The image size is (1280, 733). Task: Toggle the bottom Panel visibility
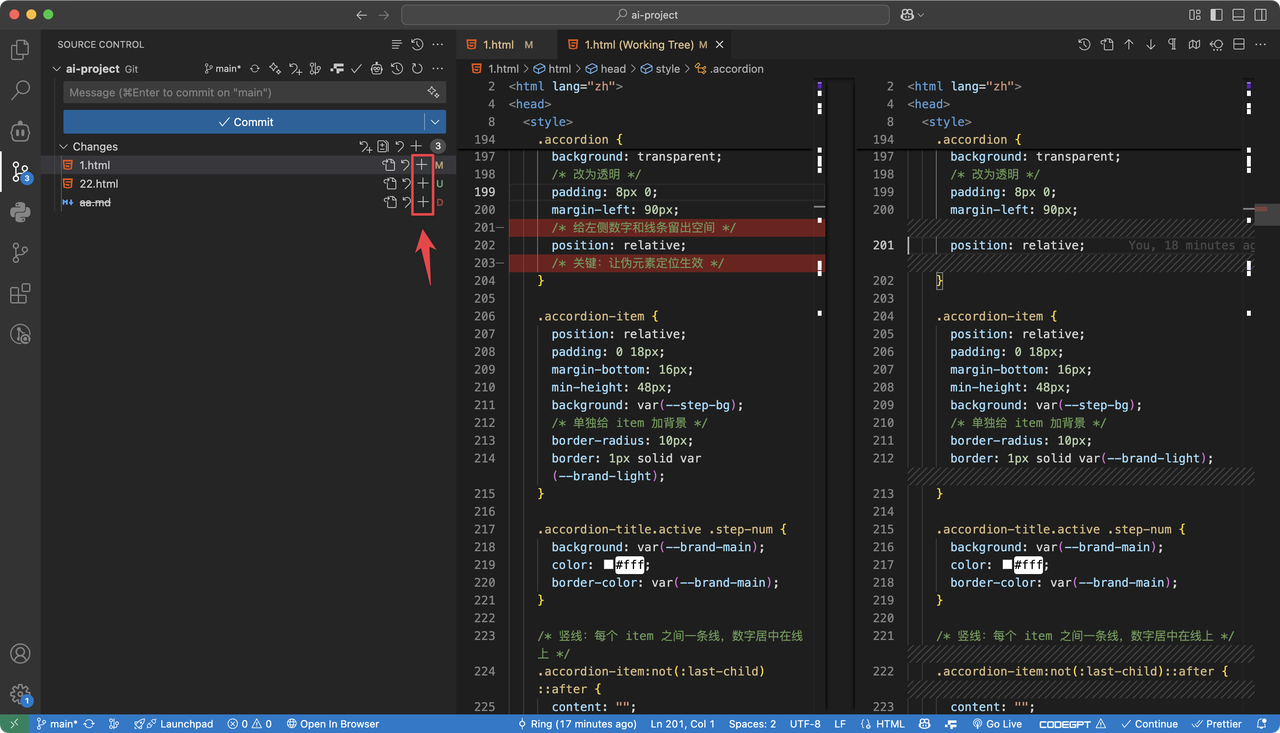point(1238,15)
